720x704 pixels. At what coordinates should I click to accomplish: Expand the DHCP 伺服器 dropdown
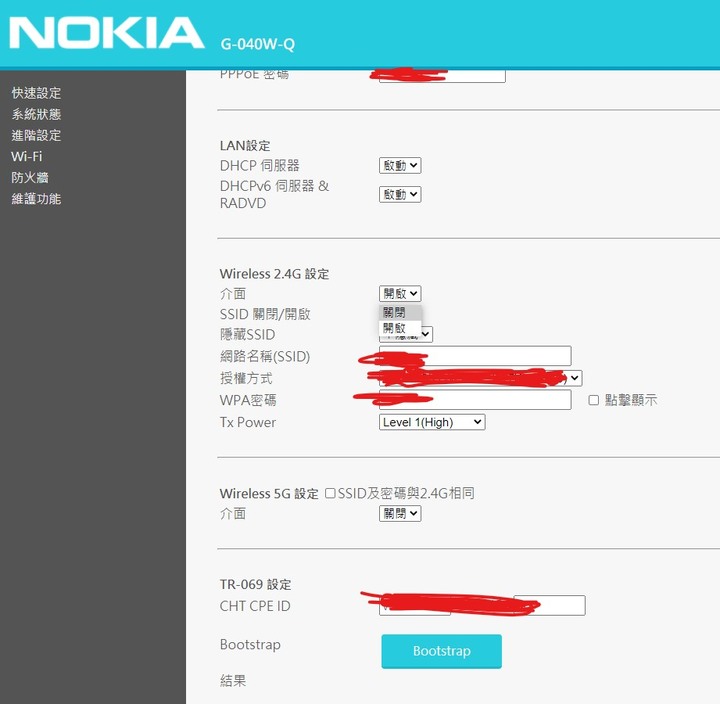click(400, 165)
